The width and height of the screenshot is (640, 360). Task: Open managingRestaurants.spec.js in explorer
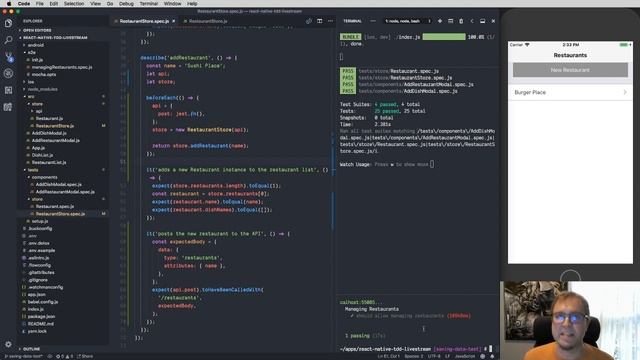pyautogui.click(x=62, y=67)
